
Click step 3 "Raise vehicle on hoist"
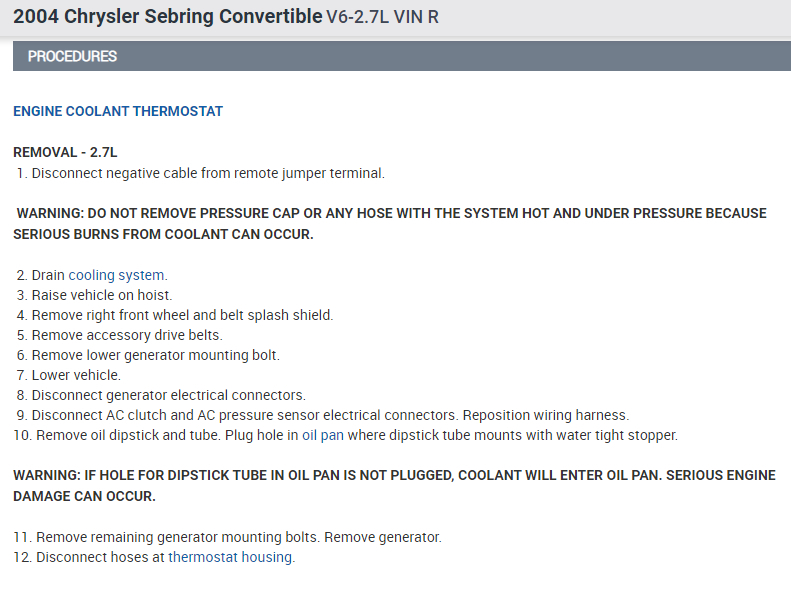tap(102, 295)
